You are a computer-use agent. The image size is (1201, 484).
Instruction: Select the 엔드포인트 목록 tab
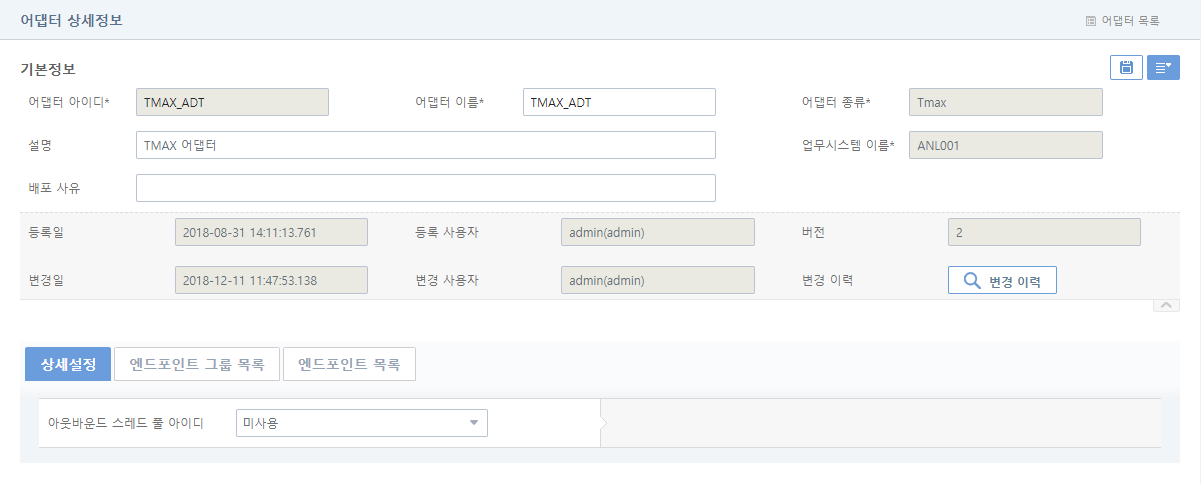click(x=349, y=364)
